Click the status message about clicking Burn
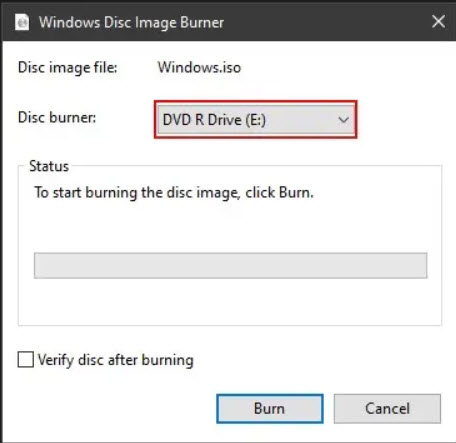Screen dimensions: 456x443 click(x=174, y=193)
